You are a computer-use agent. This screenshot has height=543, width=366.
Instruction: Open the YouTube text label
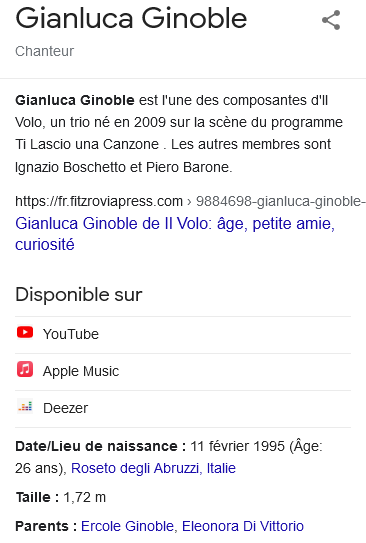[71, 334]
